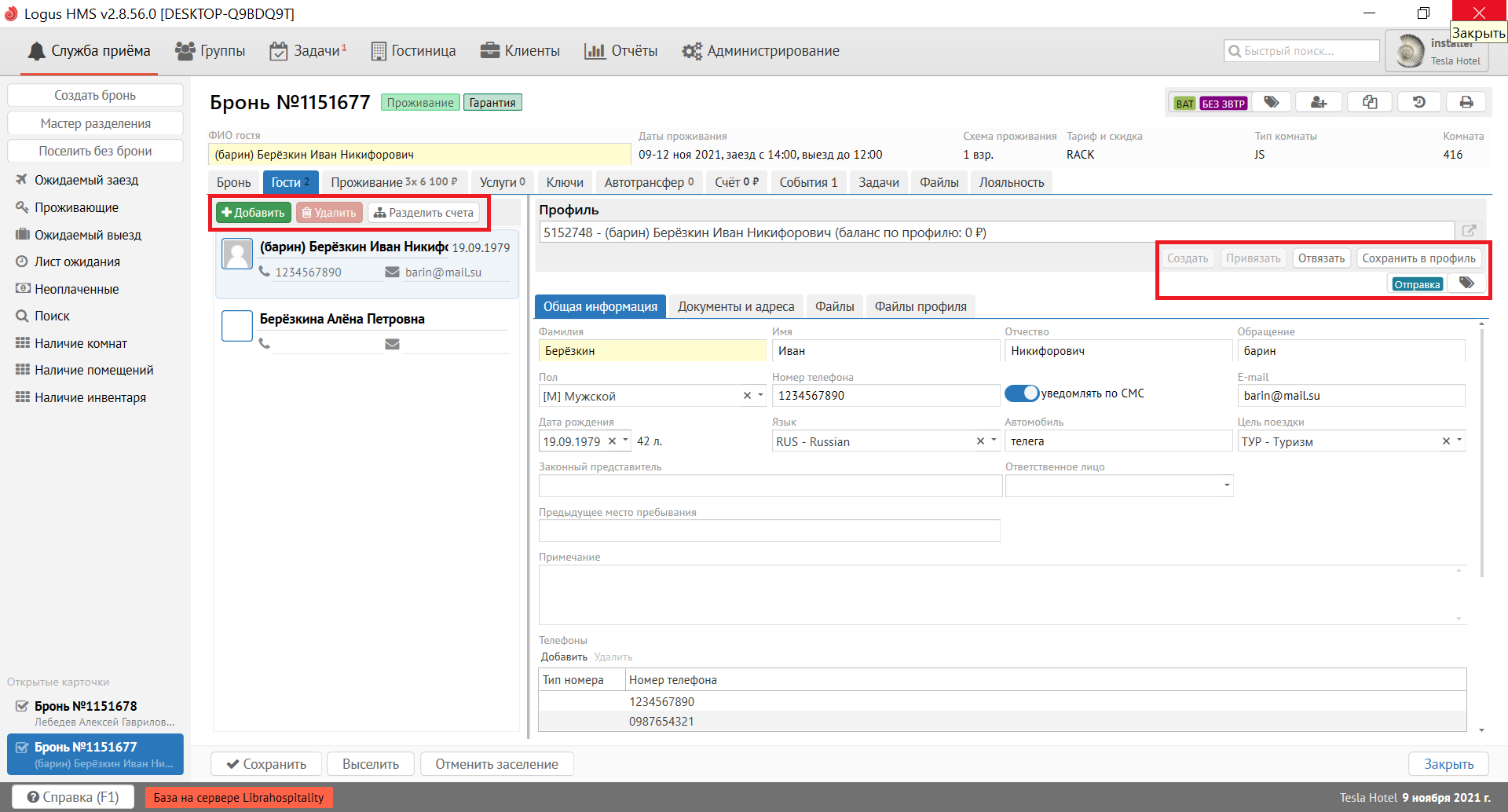Viewport: 1508px width, 812px height.
Task: Toggle the уведомлять по СМС switch
Action: click(1021, 393)
